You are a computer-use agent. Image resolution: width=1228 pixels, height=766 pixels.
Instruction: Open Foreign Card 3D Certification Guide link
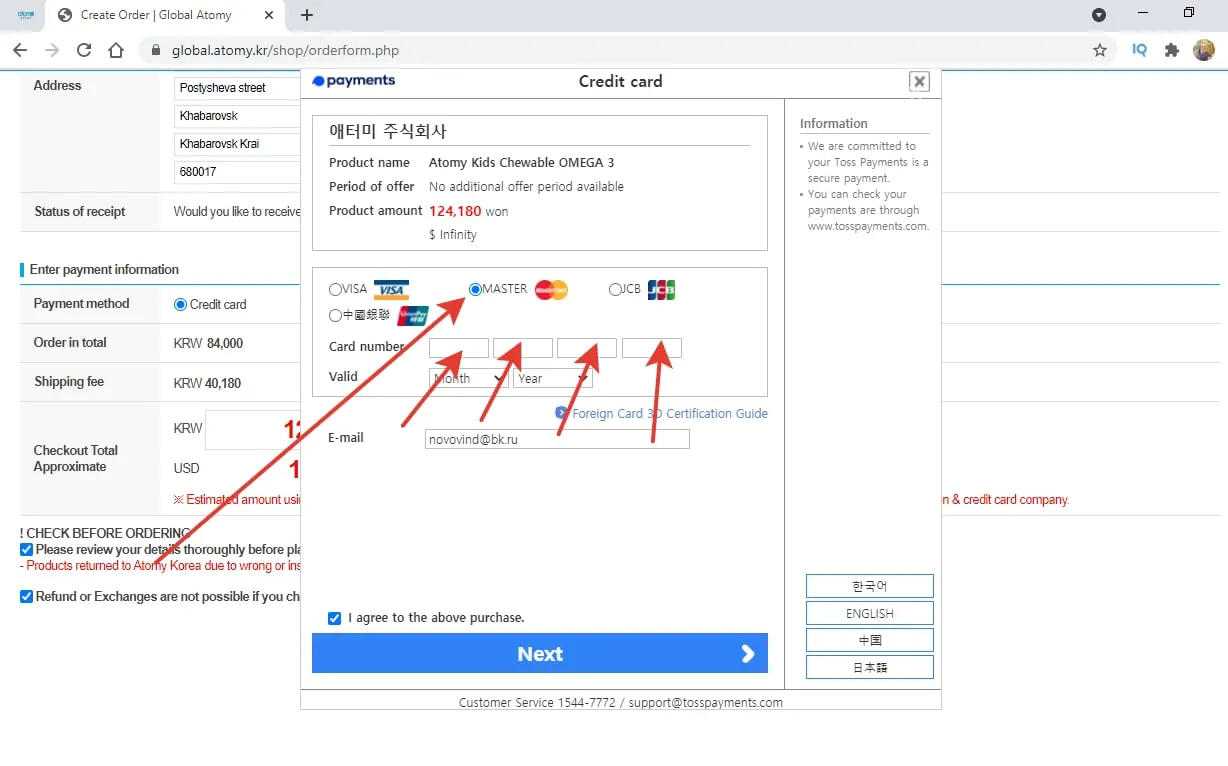click(x=668, y=413)
